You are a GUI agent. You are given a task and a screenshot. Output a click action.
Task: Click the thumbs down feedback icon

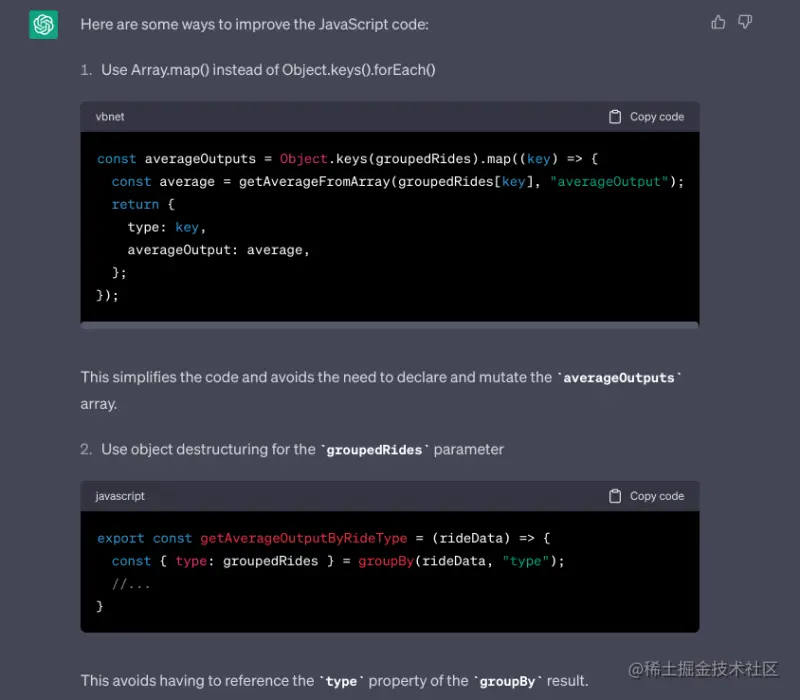[x=745, y=22]
